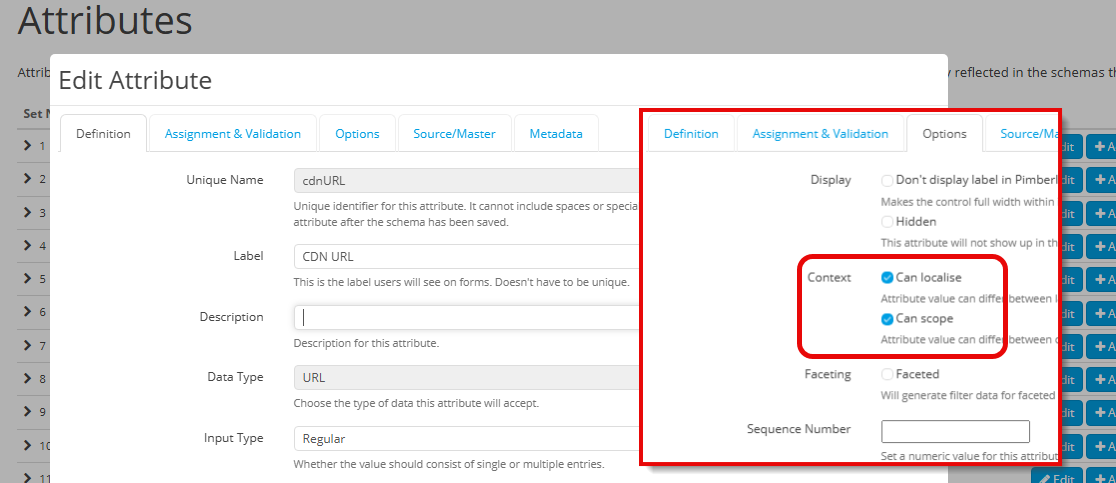Open the Input Type Regular dropdown
Screen dimensions: 1116x483
click(466, 439)
